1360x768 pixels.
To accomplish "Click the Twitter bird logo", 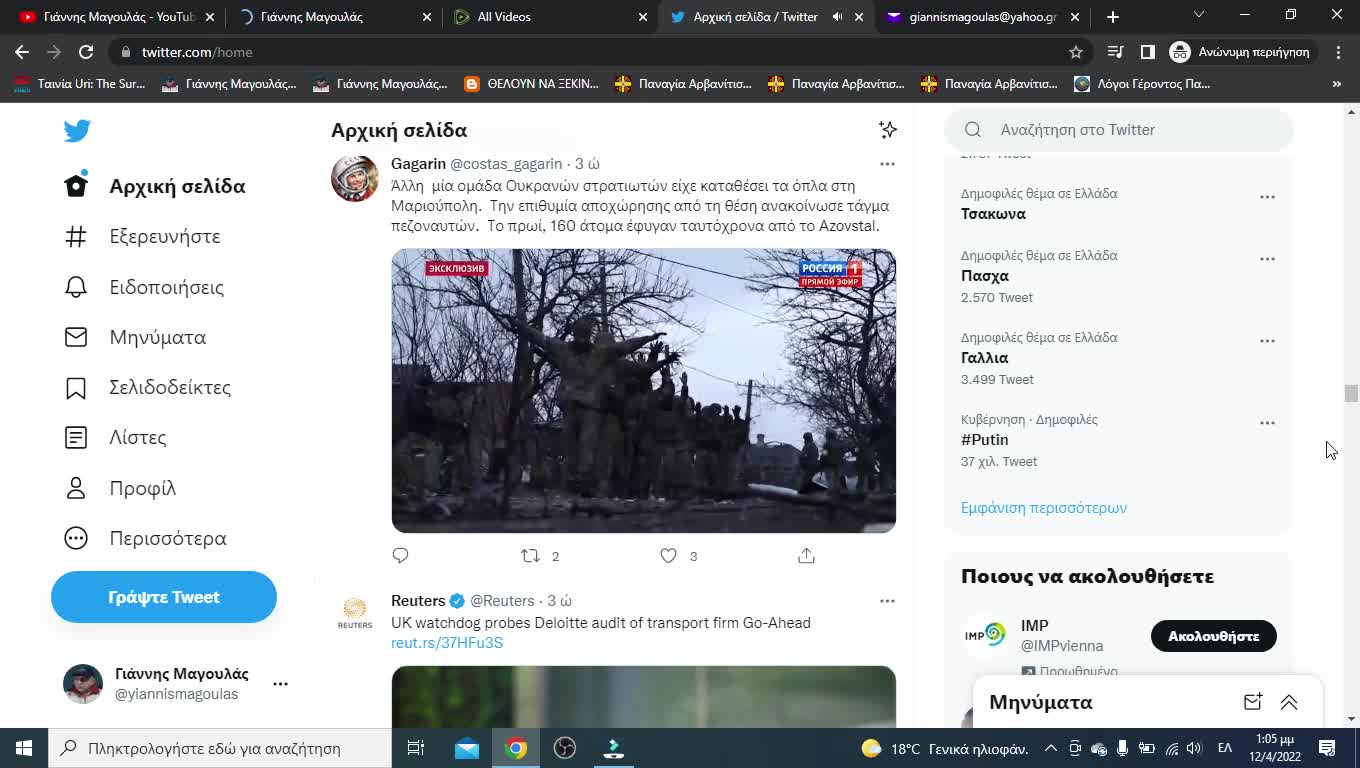I will tap(77, 130).
